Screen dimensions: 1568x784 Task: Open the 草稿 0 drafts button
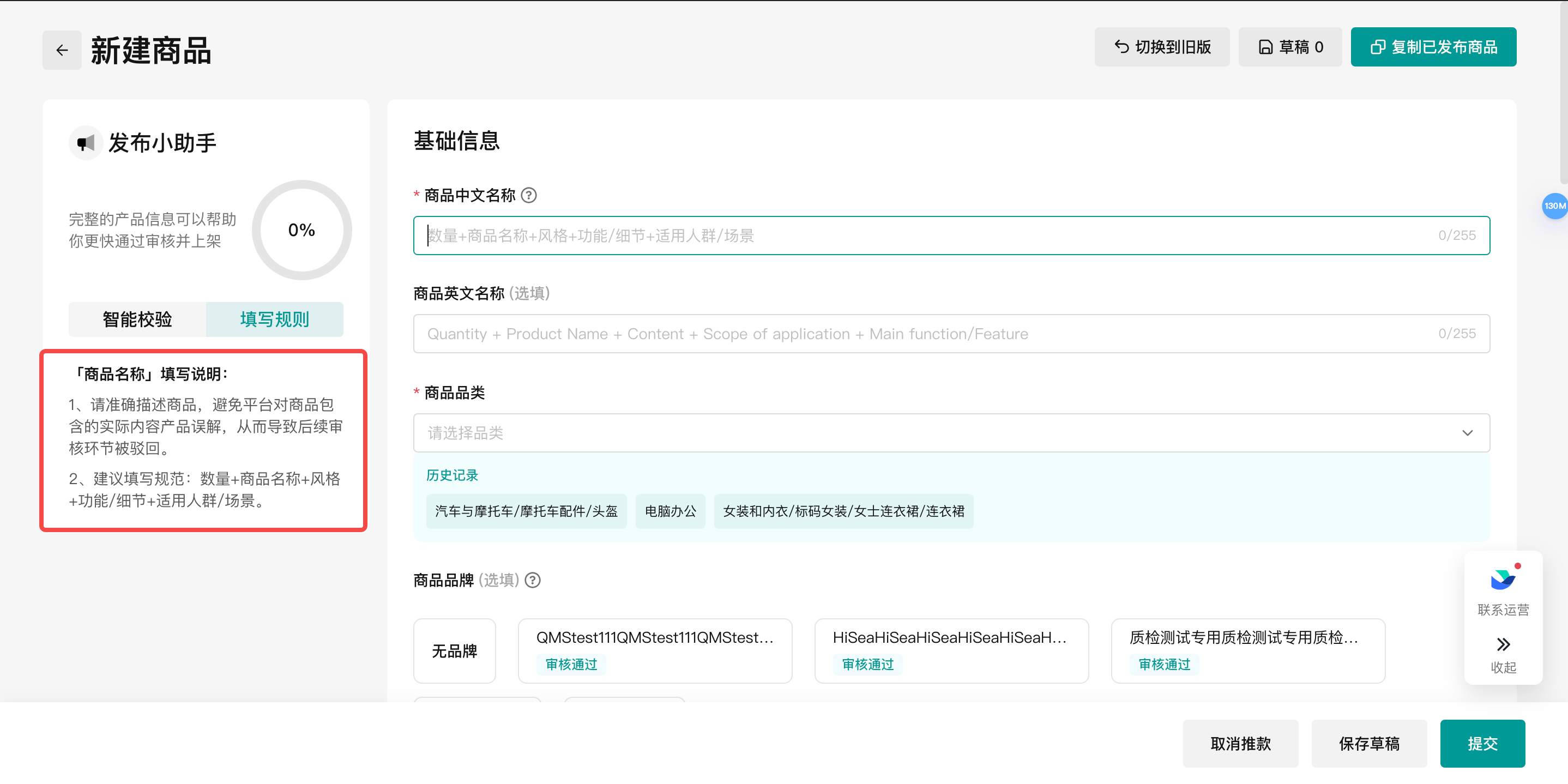[x=1290, y=47]
